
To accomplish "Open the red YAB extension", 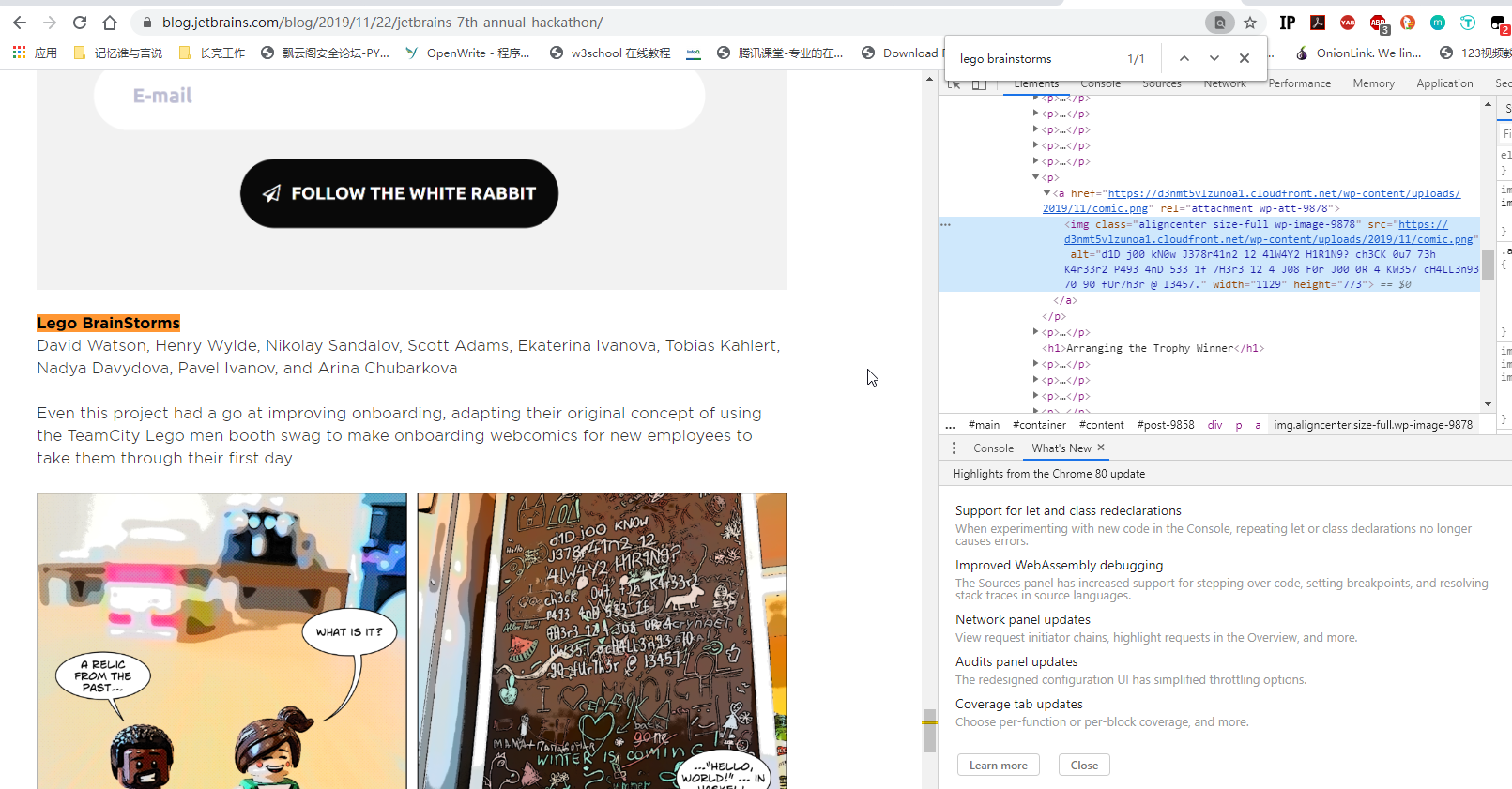I will (x=1348, y=23).
